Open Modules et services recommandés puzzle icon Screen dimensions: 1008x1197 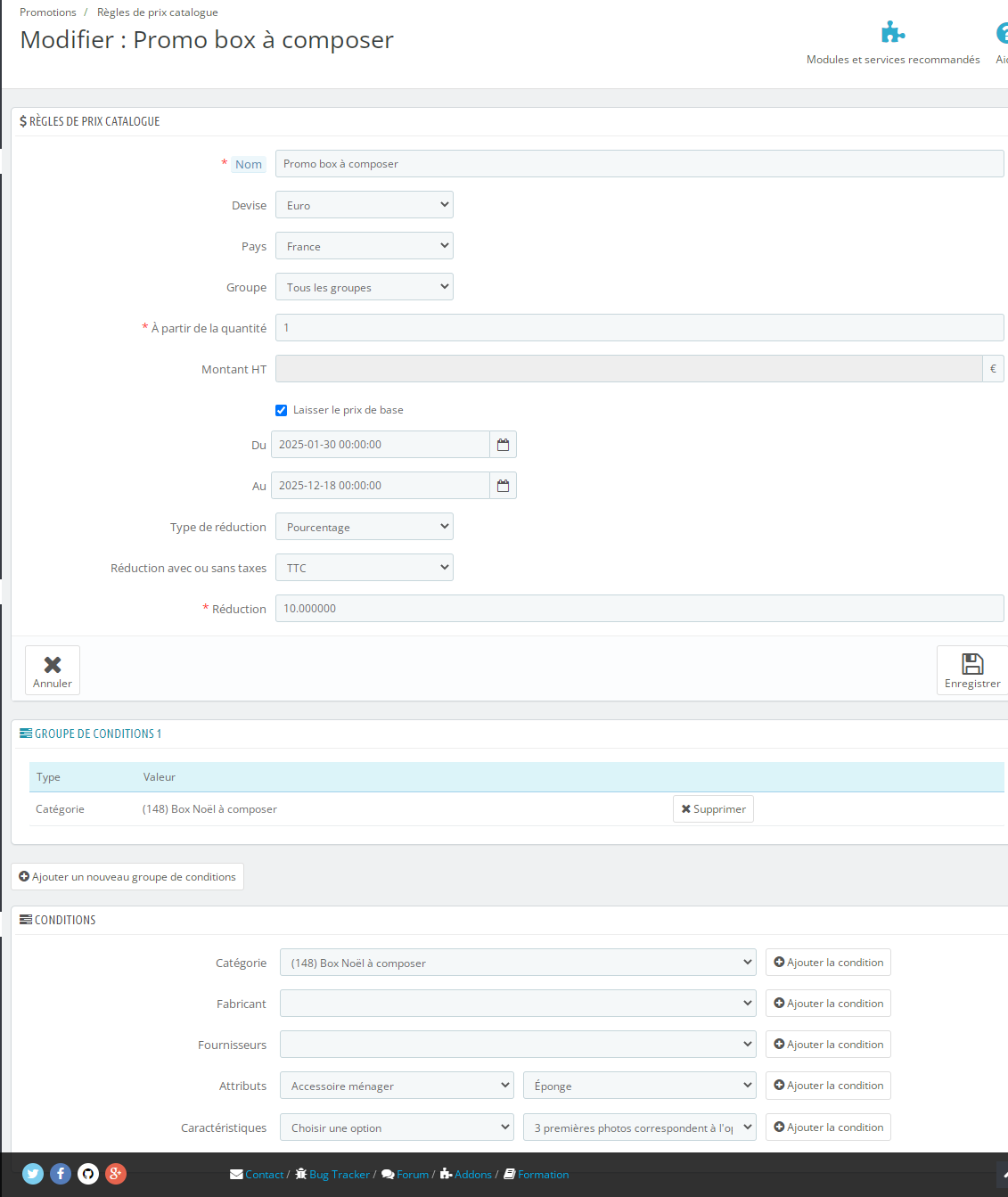[893, 33]
